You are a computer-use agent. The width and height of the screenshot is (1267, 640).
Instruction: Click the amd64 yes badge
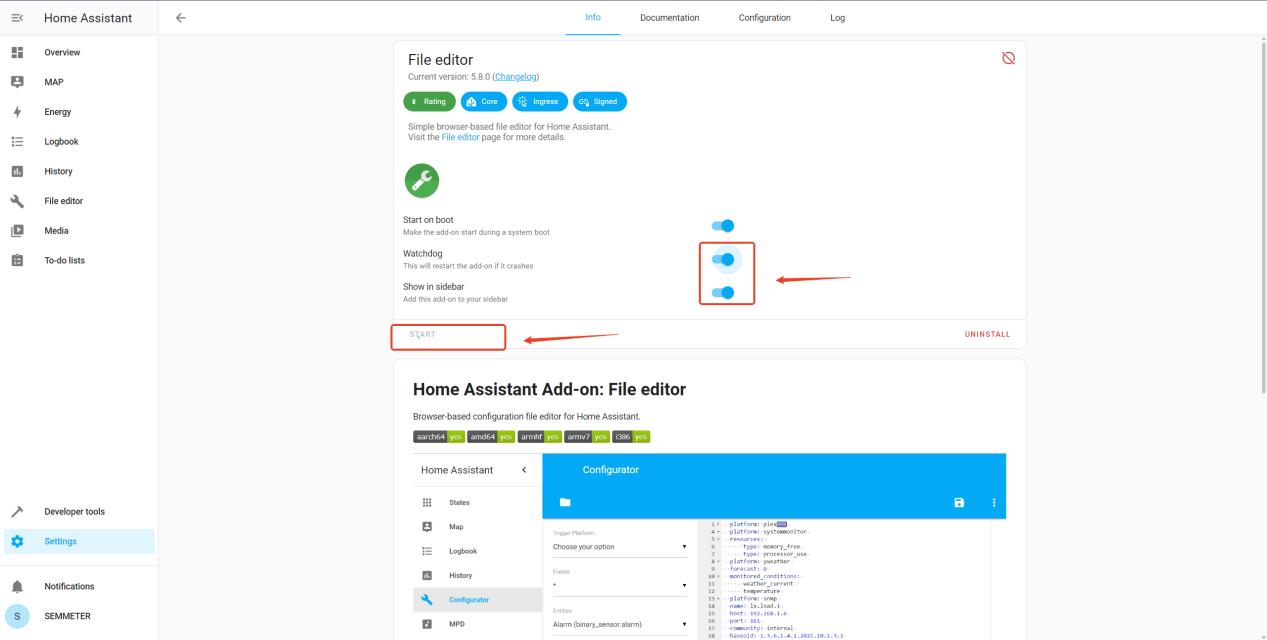click(x=491, y=437)
